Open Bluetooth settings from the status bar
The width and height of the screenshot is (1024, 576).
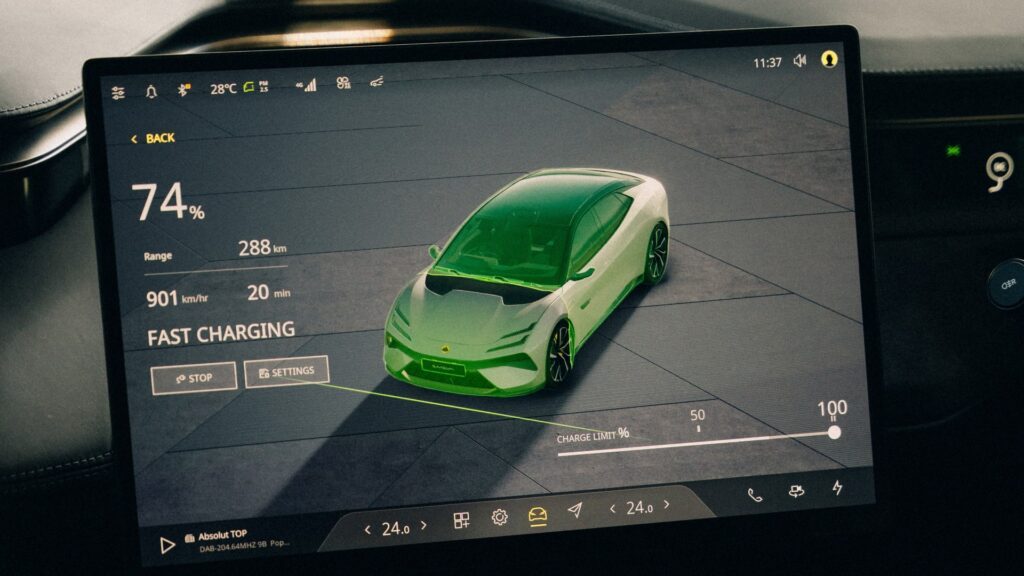coord(181,91)
